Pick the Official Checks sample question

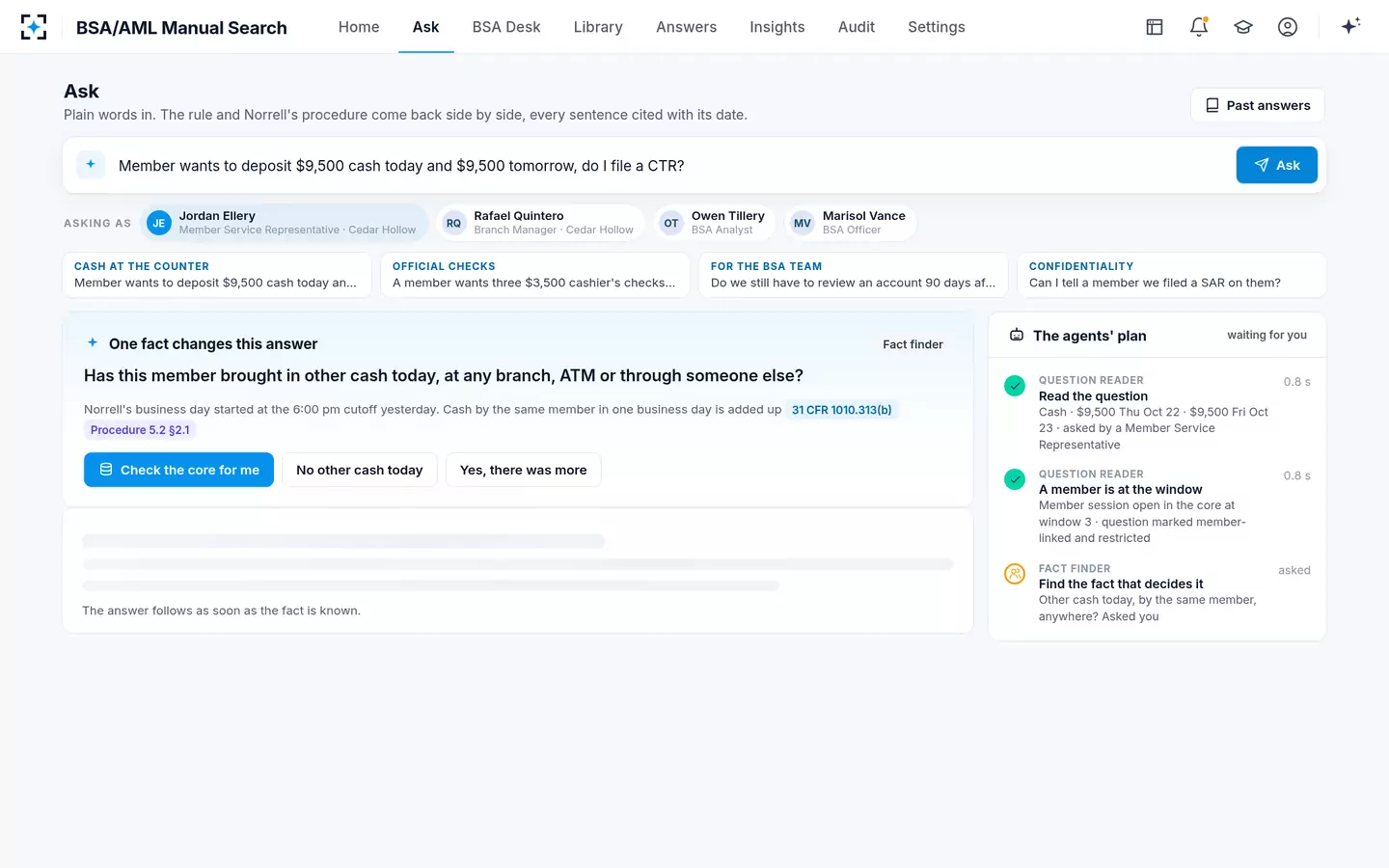tap(535, 275)
